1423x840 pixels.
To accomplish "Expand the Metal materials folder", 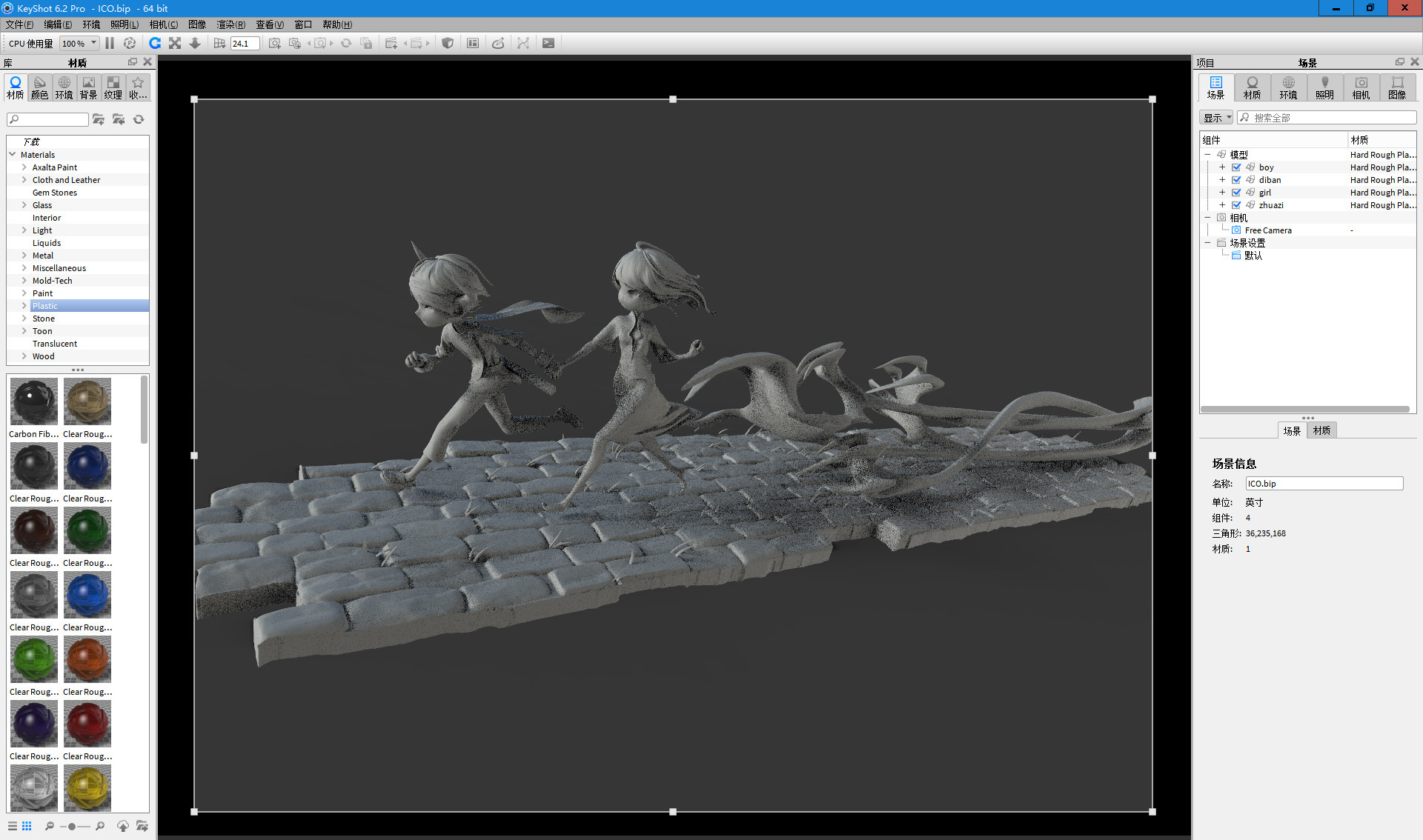I will [24, 256].
